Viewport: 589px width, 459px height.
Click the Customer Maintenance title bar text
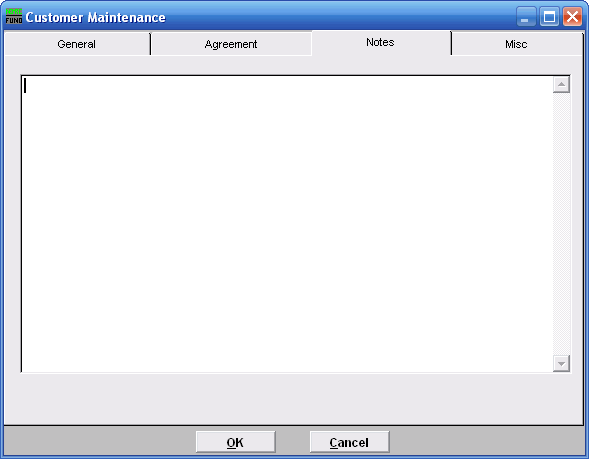95,17
